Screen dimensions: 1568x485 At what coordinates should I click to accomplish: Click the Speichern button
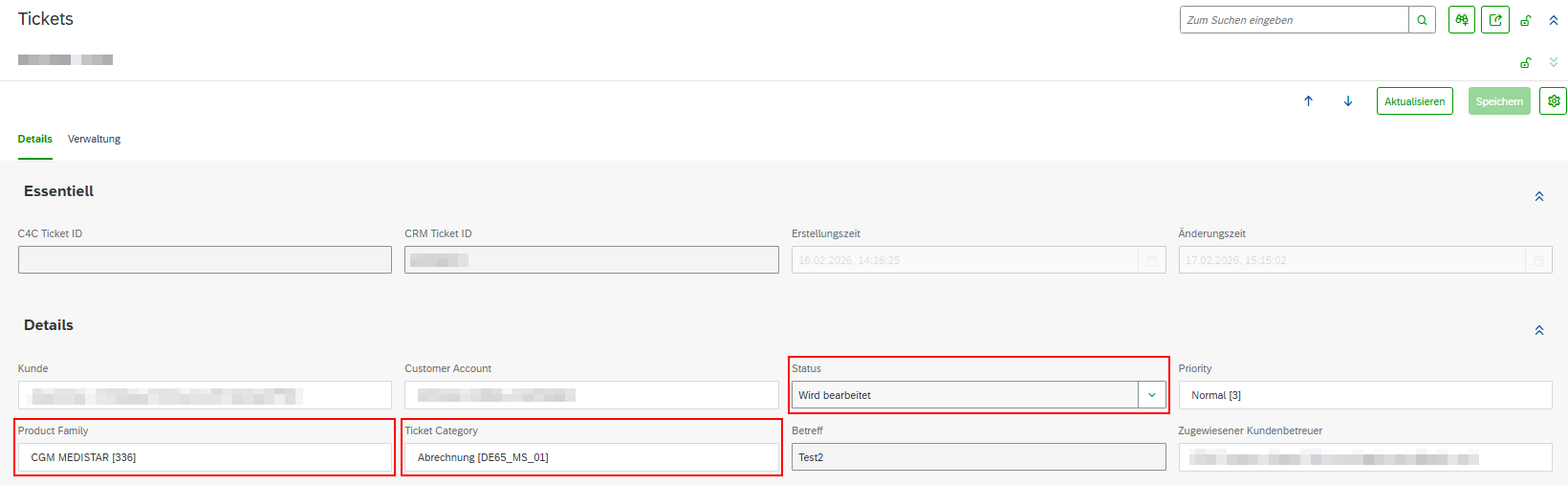pos(1498,101)
